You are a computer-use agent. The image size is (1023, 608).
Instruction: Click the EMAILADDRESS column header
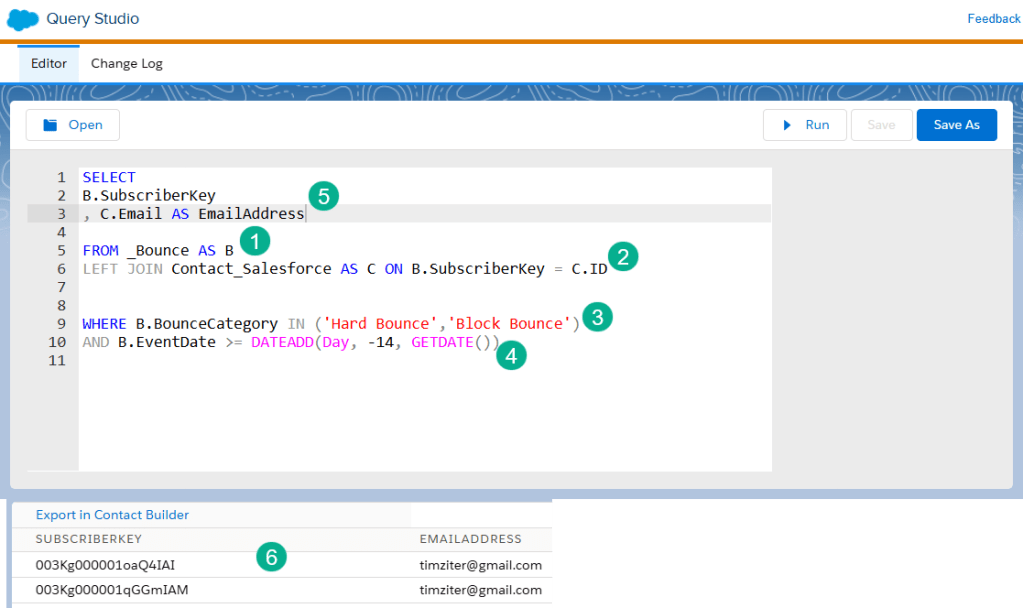click(470, 540)
